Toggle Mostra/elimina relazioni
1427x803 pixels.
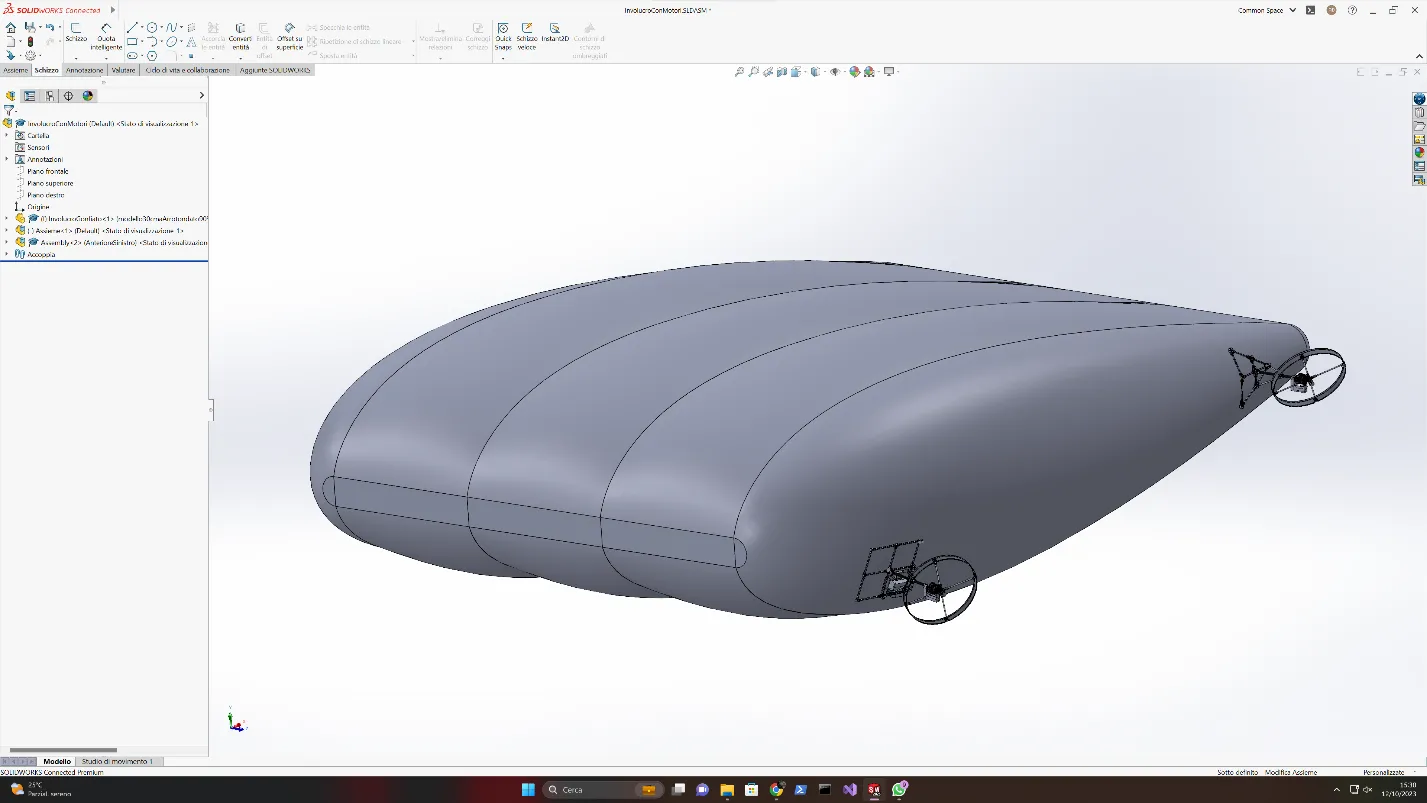tap(438, 37)
